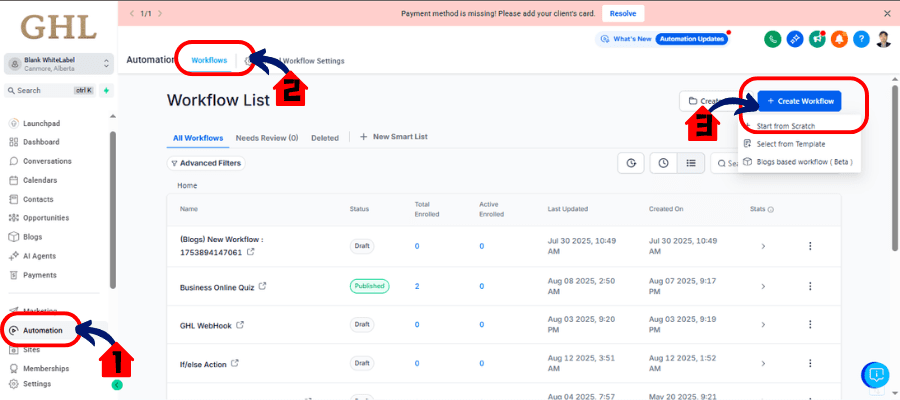Open If/else Action external link icon
900x400 pixels.
pos(234,363)
